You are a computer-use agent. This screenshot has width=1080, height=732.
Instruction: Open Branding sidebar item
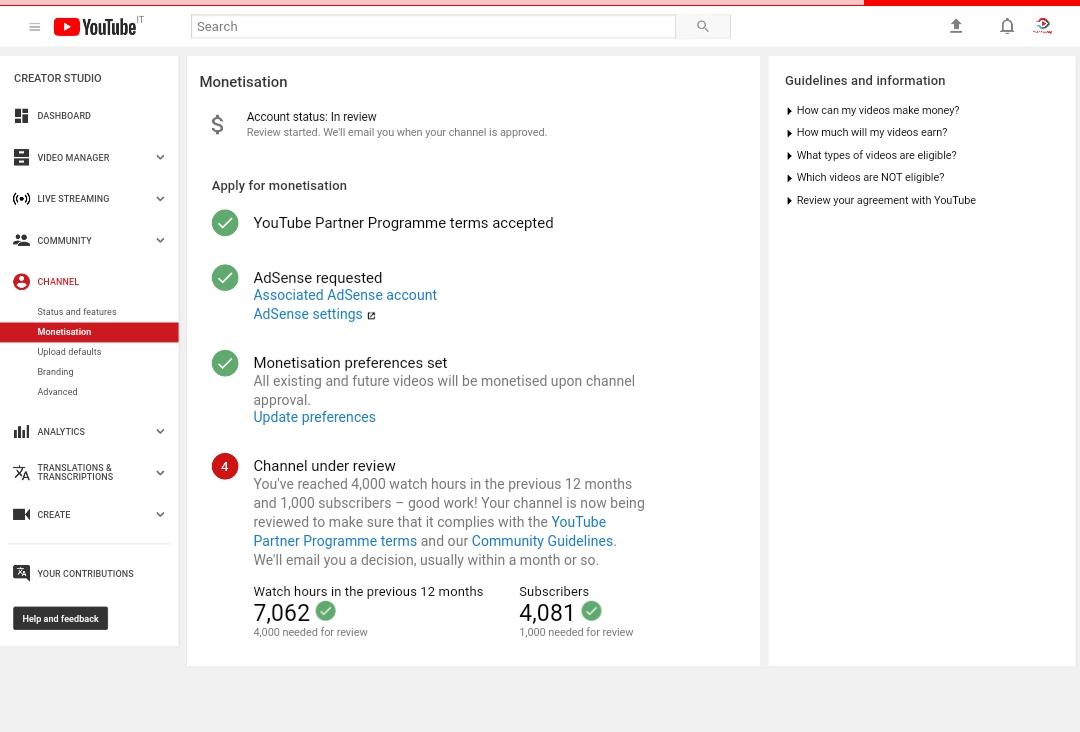coord(55,372)
